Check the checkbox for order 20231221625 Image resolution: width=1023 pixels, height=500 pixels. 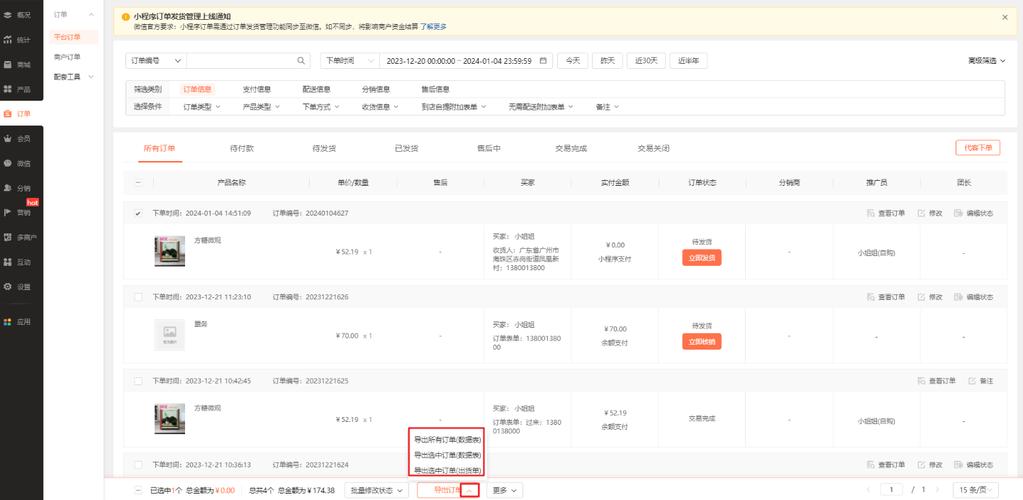coord(138,381)
